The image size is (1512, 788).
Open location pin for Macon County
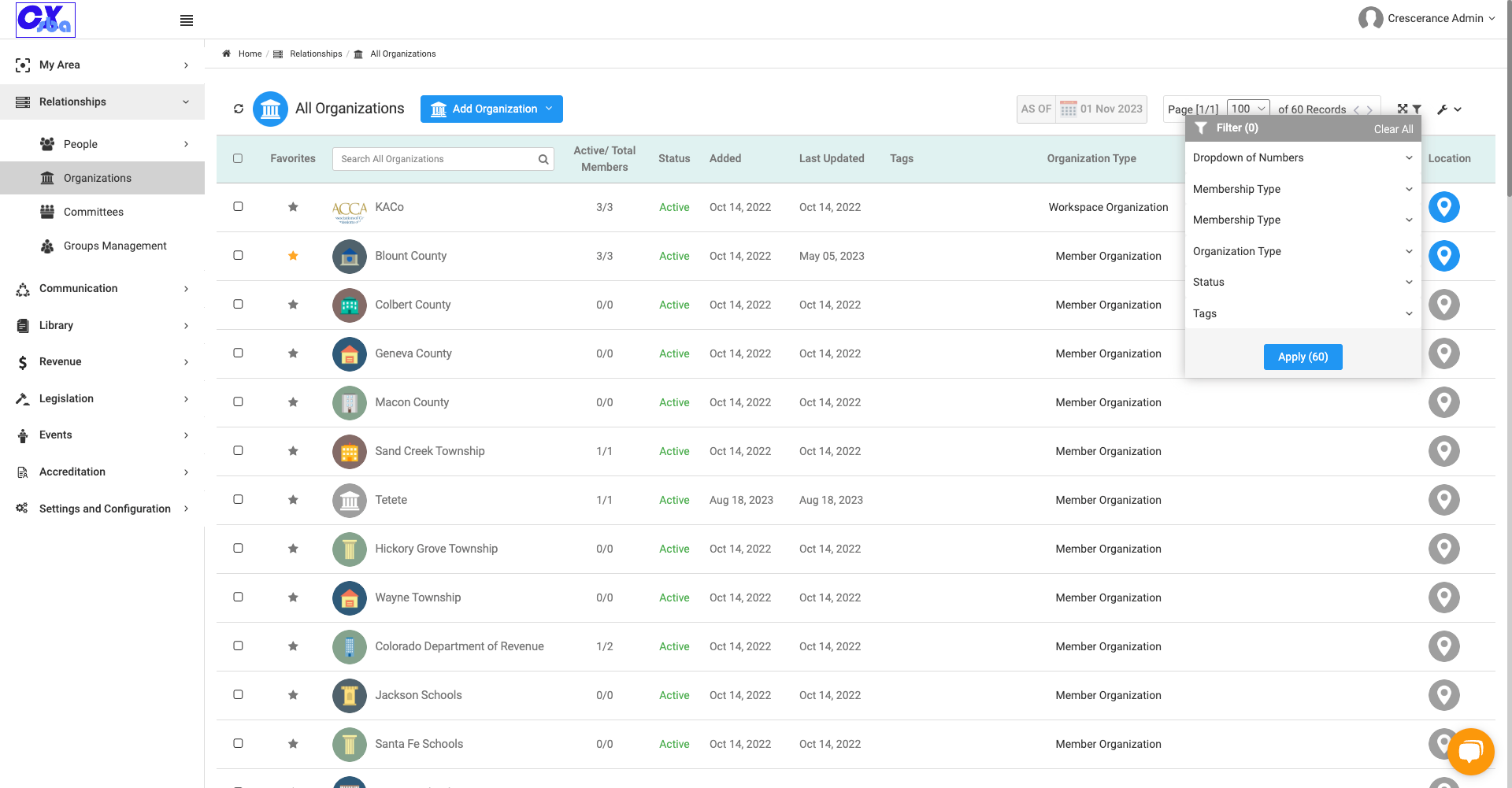(1444, 402)
